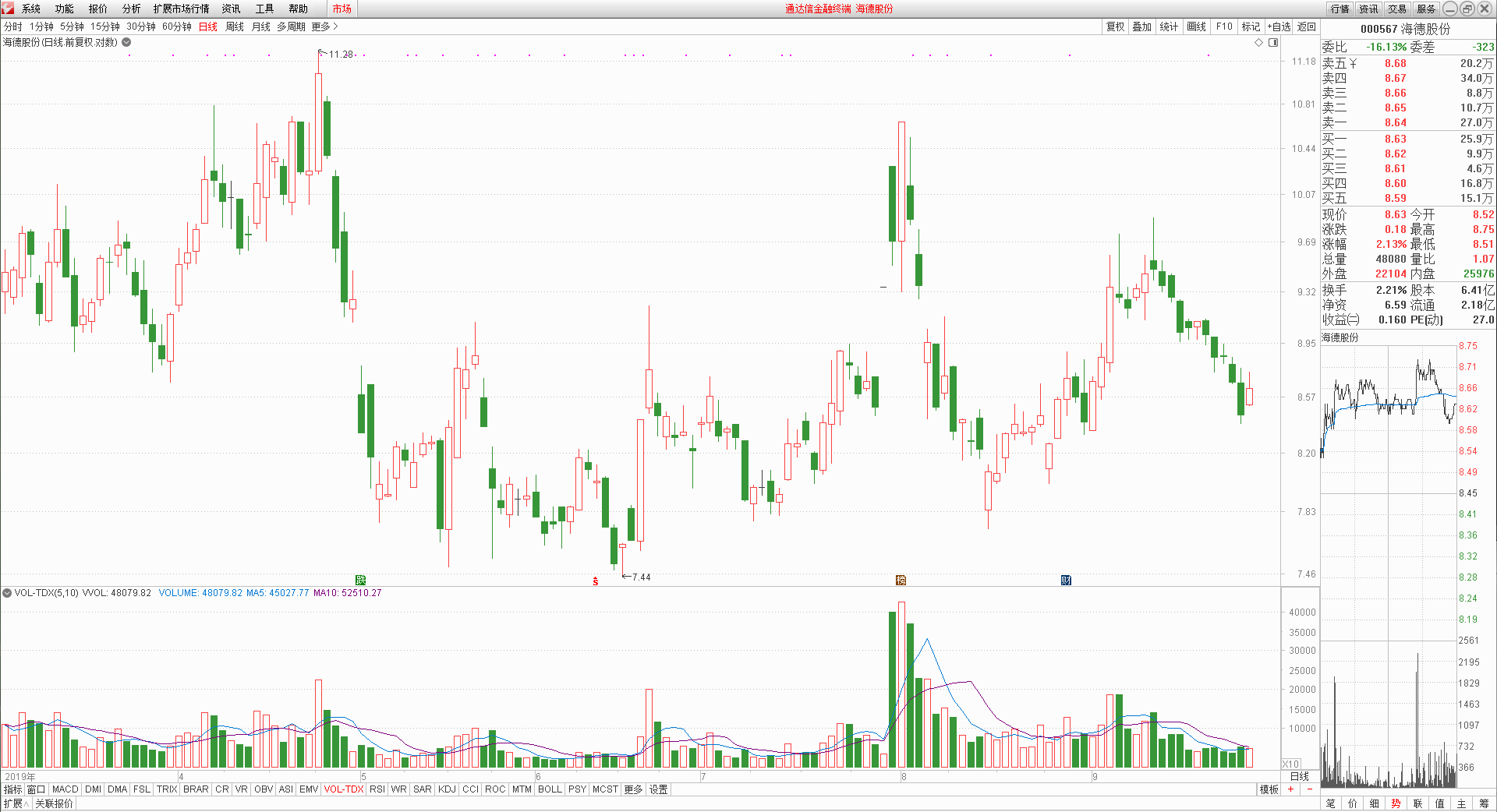This screenshot has width=1497, height=812.
Task: Click the red plus zoom-in icon
Action: [1291, 789]
